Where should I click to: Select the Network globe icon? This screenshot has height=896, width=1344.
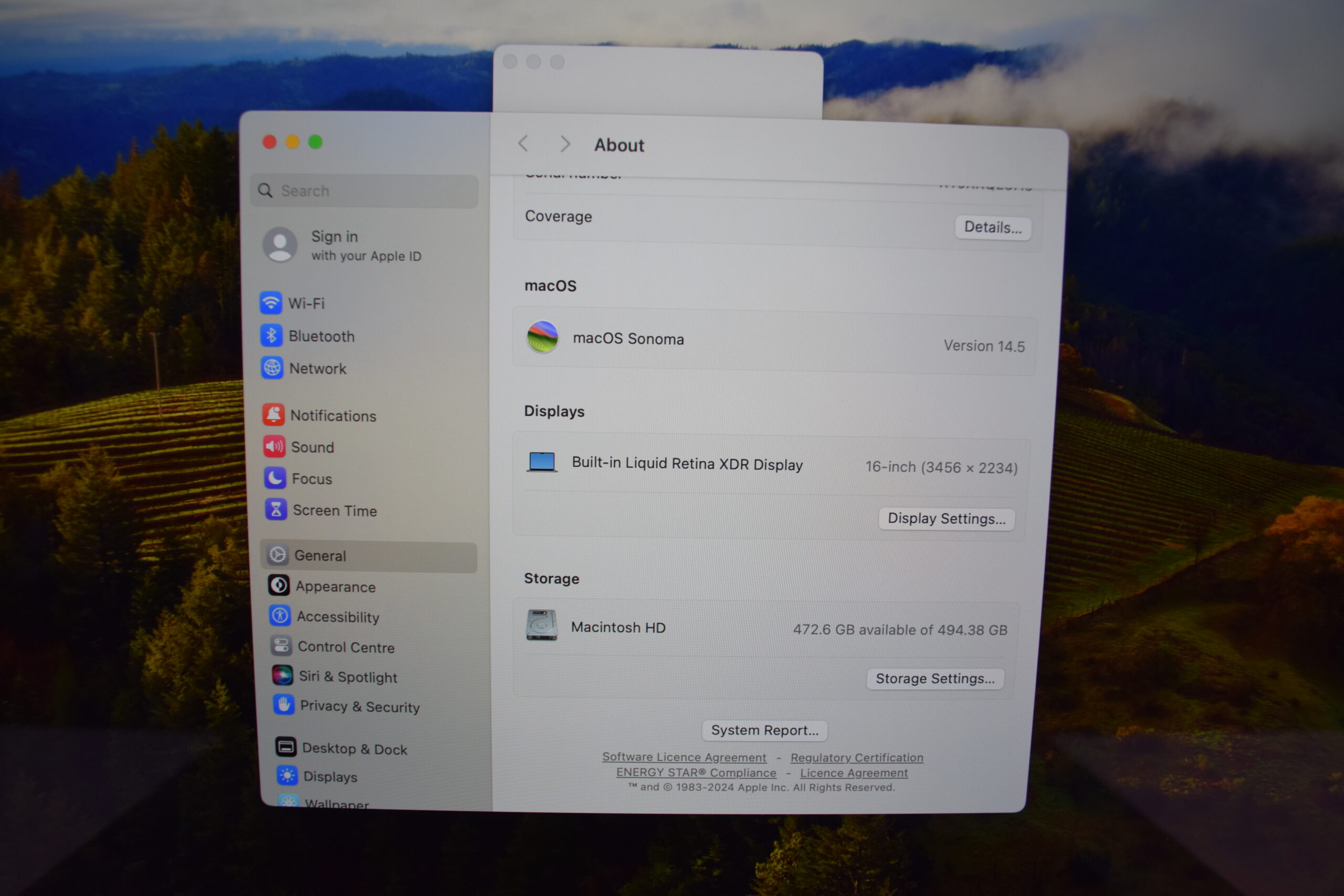pos(272,368)
